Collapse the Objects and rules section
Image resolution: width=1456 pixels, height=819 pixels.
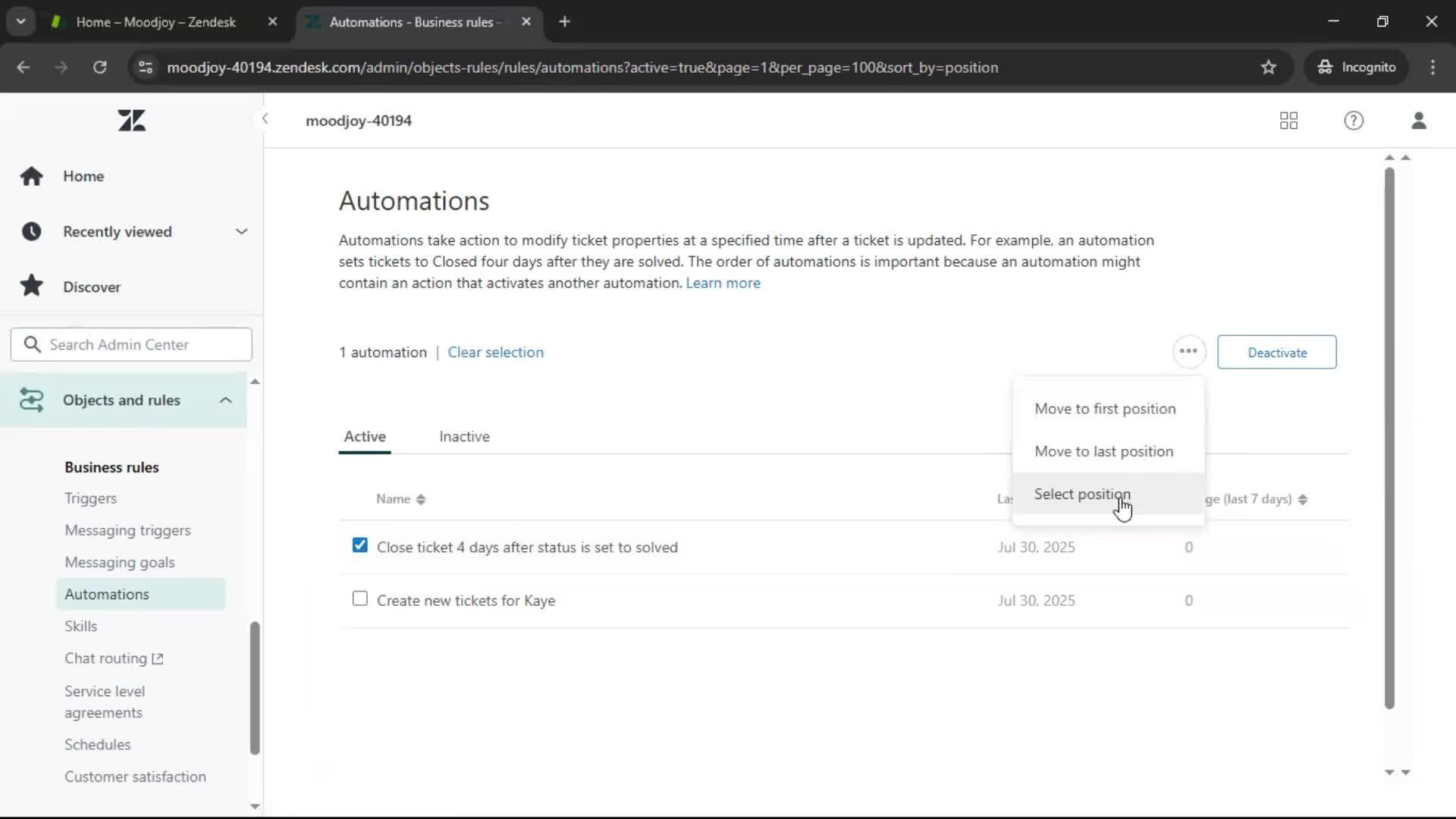tap(225, 400)
